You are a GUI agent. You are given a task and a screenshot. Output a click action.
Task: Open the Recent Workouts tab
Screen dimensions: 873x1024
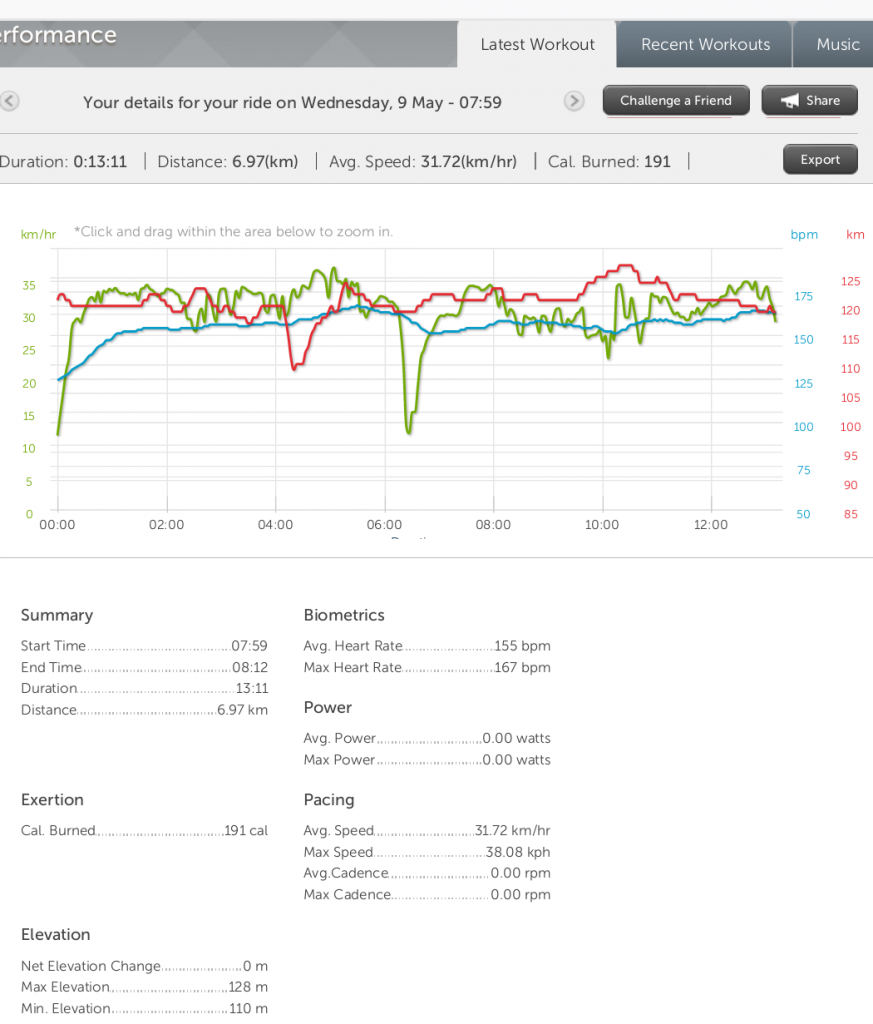(705, 45)
